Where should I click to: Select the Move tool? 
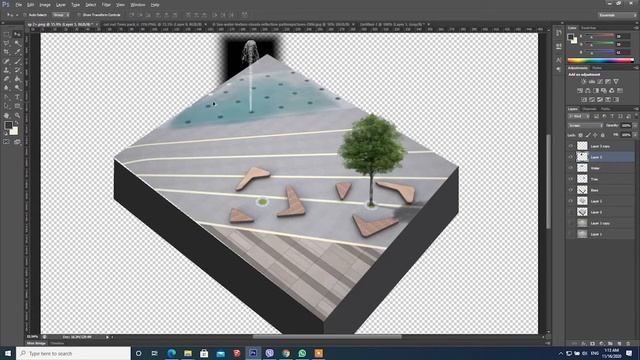click(x=17, y=34)
